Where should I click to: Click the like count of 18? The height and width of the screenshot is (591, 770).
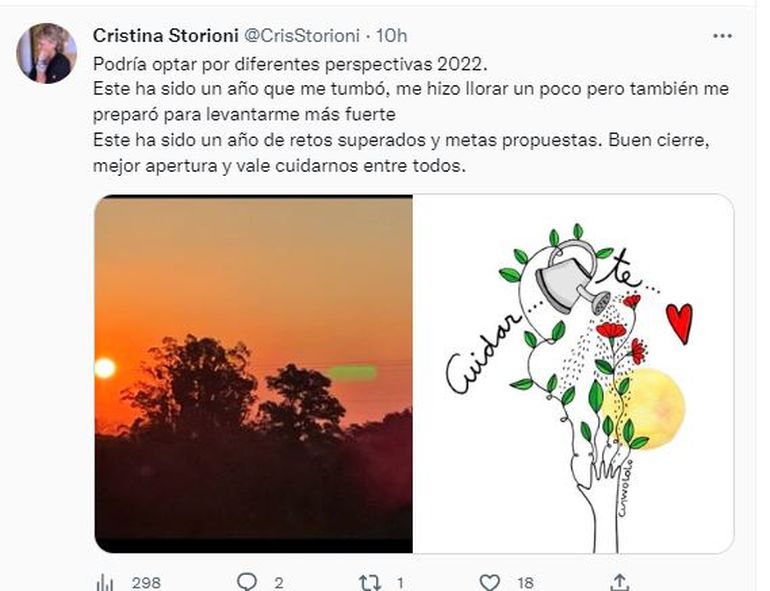coord(526,581)
